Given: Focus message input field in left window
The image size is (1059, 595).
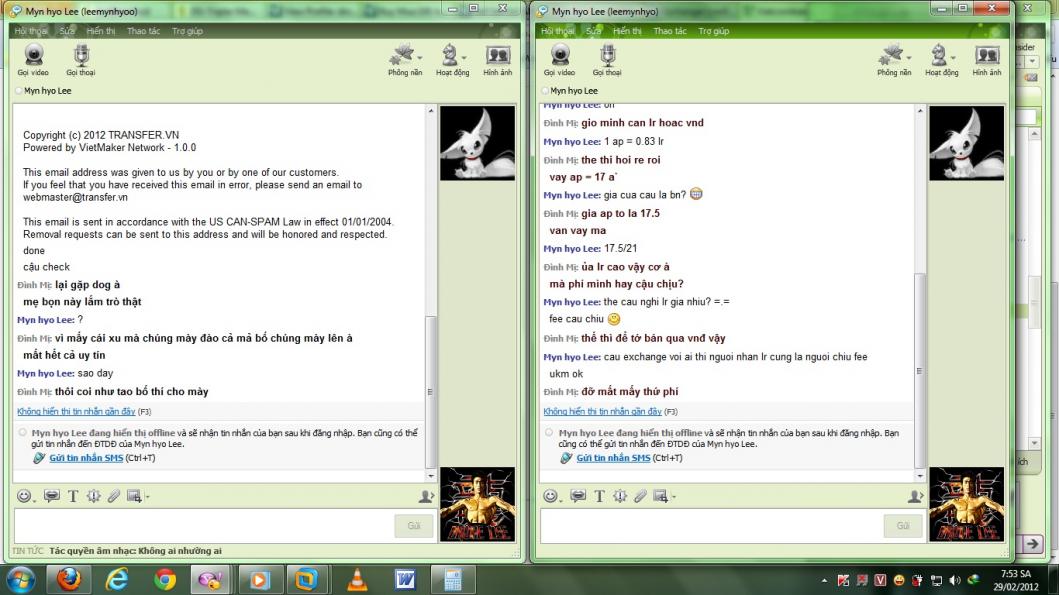Looking at the screenshot, I should pyautogui.click(x=203, y=526).
